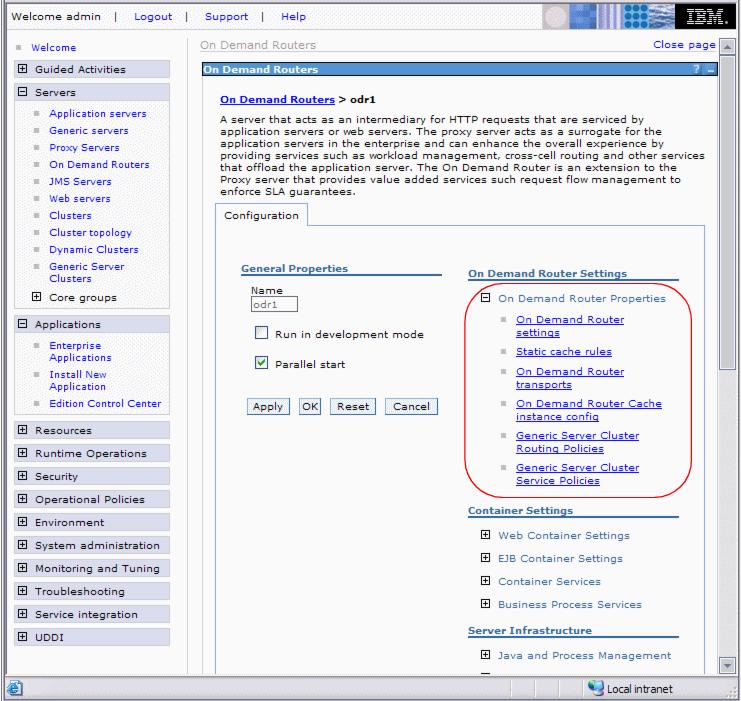Click the IBM logo

705,17
